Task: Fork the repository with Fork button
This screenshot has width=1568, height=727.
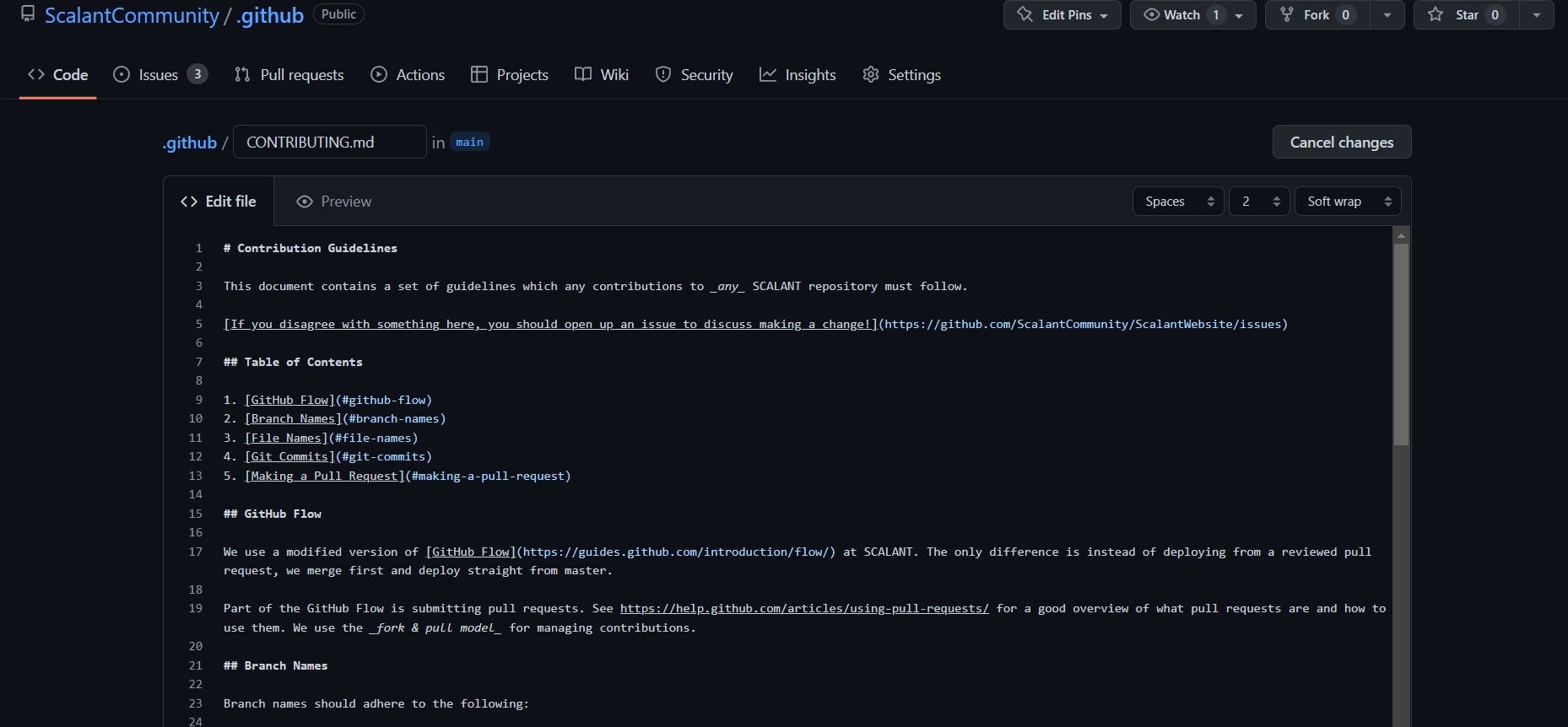Action: pyautogui.click(x=1317, y=15)
